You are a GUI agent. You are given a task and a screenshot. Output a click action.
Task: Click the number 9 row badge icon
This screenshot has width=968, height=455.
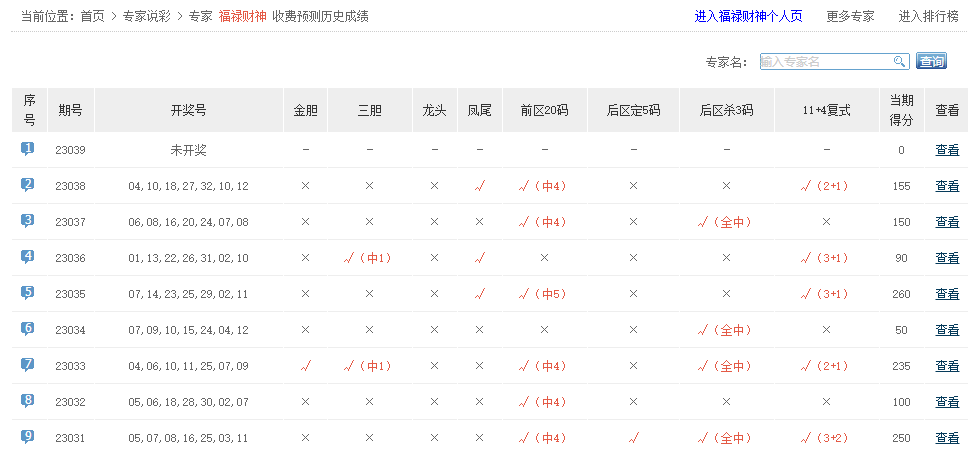(28, 437)
